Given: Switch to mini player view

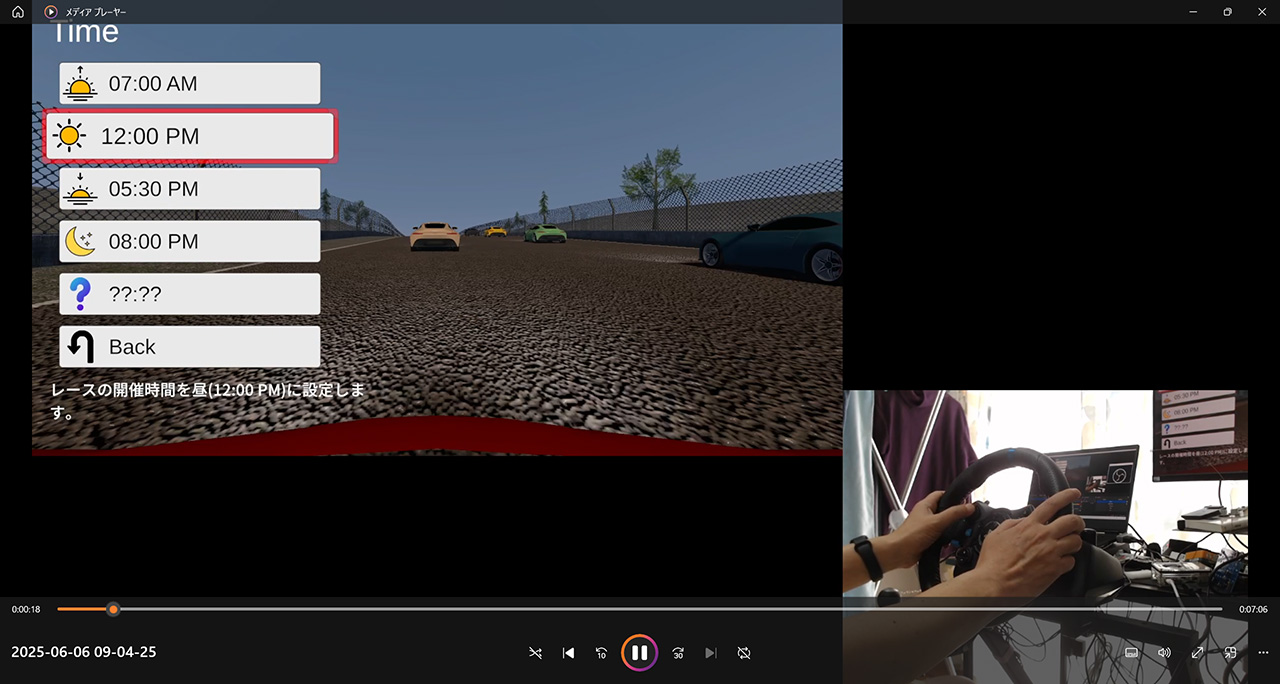Looking at the screenshot, I should (x=1230, y=653).
